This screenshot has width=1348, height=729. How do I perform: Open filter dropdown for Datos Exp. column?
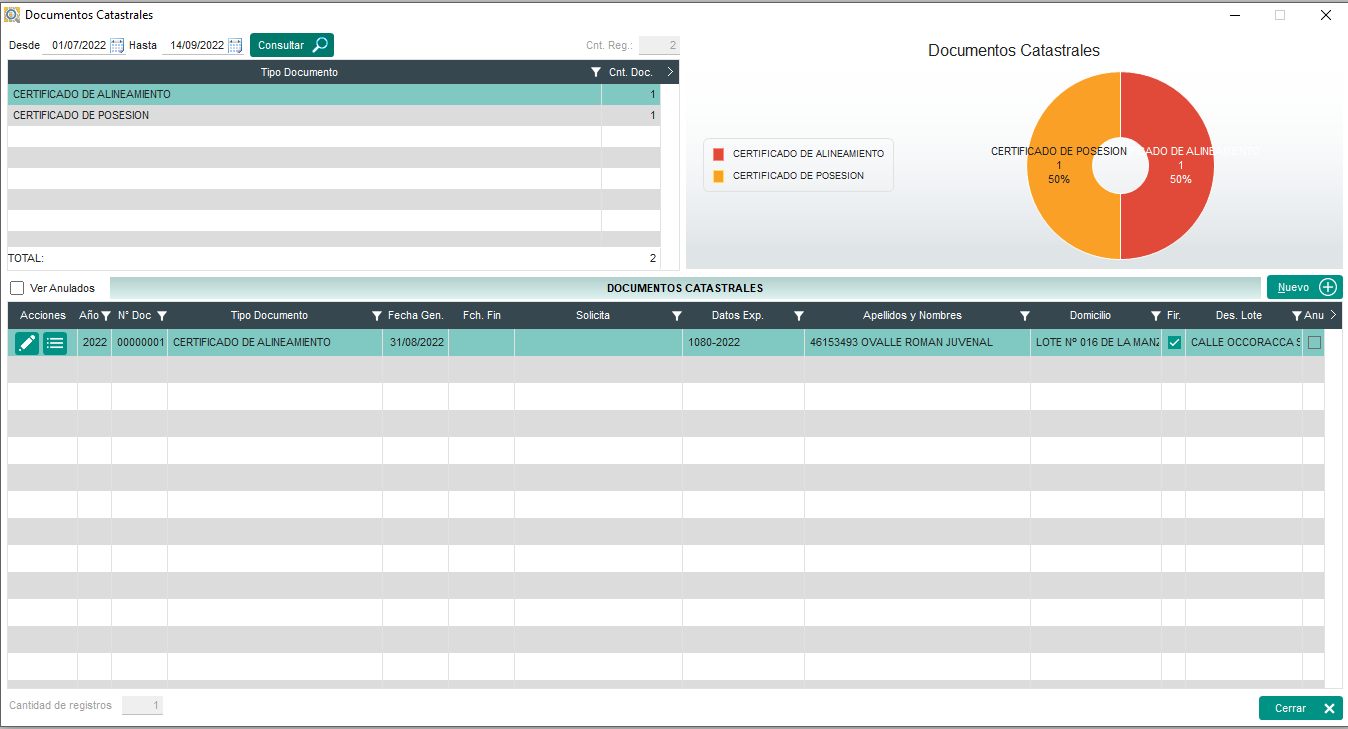point(799,316)
